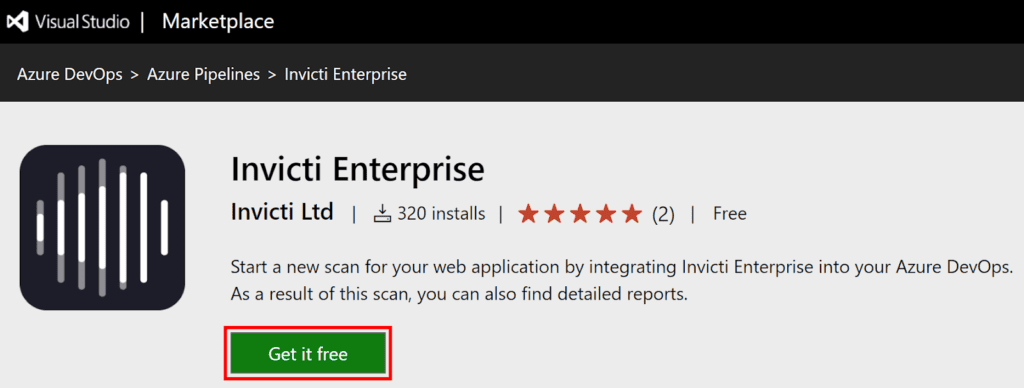The image size is (1024, 388).
Task: Select Invicti Enterprise in the breadcrumb
Action: [x=345, y=74]
